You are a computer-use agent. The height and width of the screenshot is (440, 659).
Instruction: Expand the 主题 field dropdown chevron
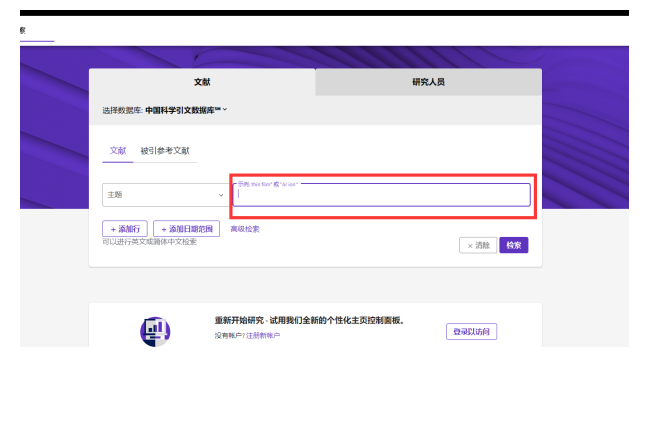tap(221, 195)
